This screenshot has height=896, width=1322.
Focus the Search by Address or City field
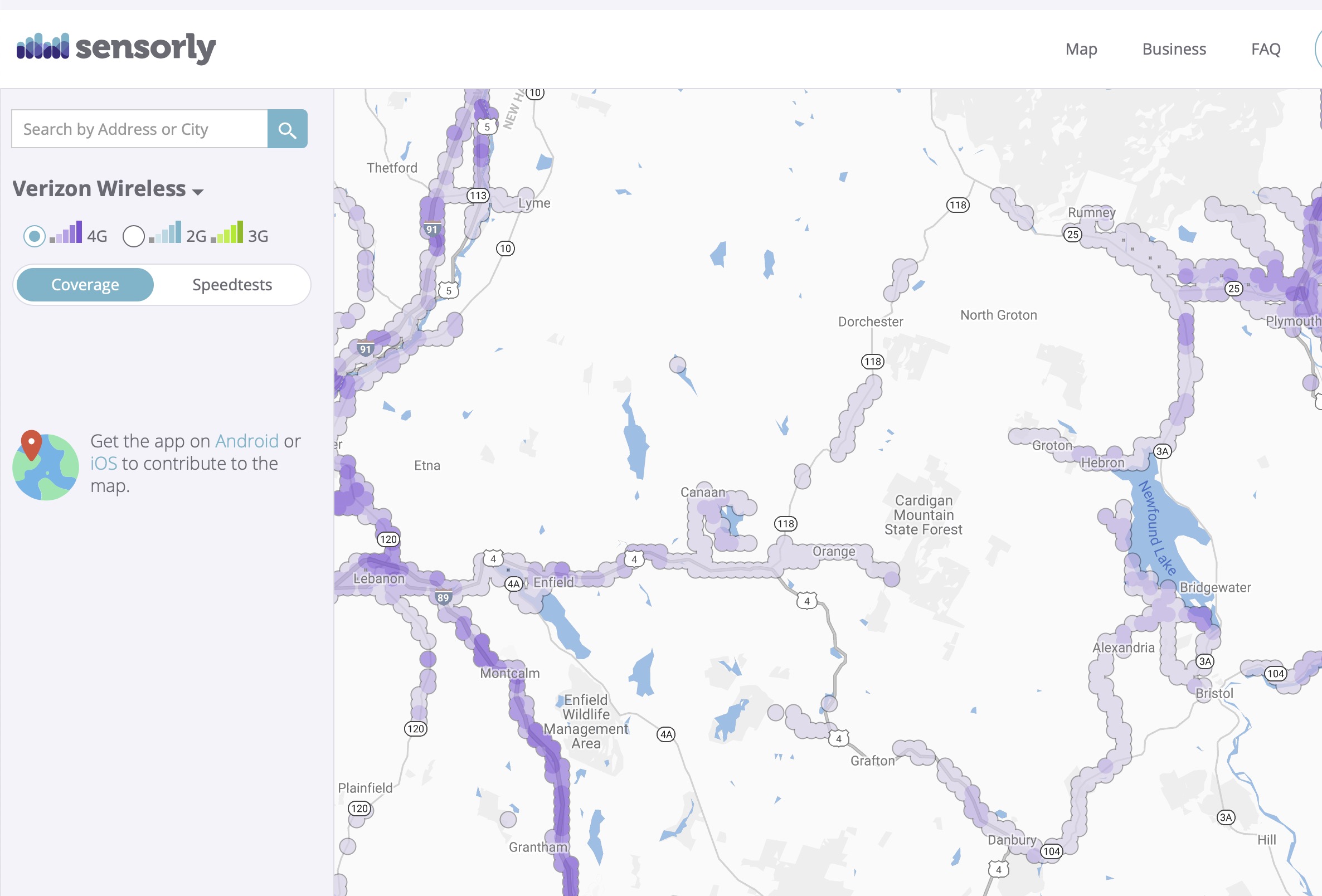[x=139, y=129]
